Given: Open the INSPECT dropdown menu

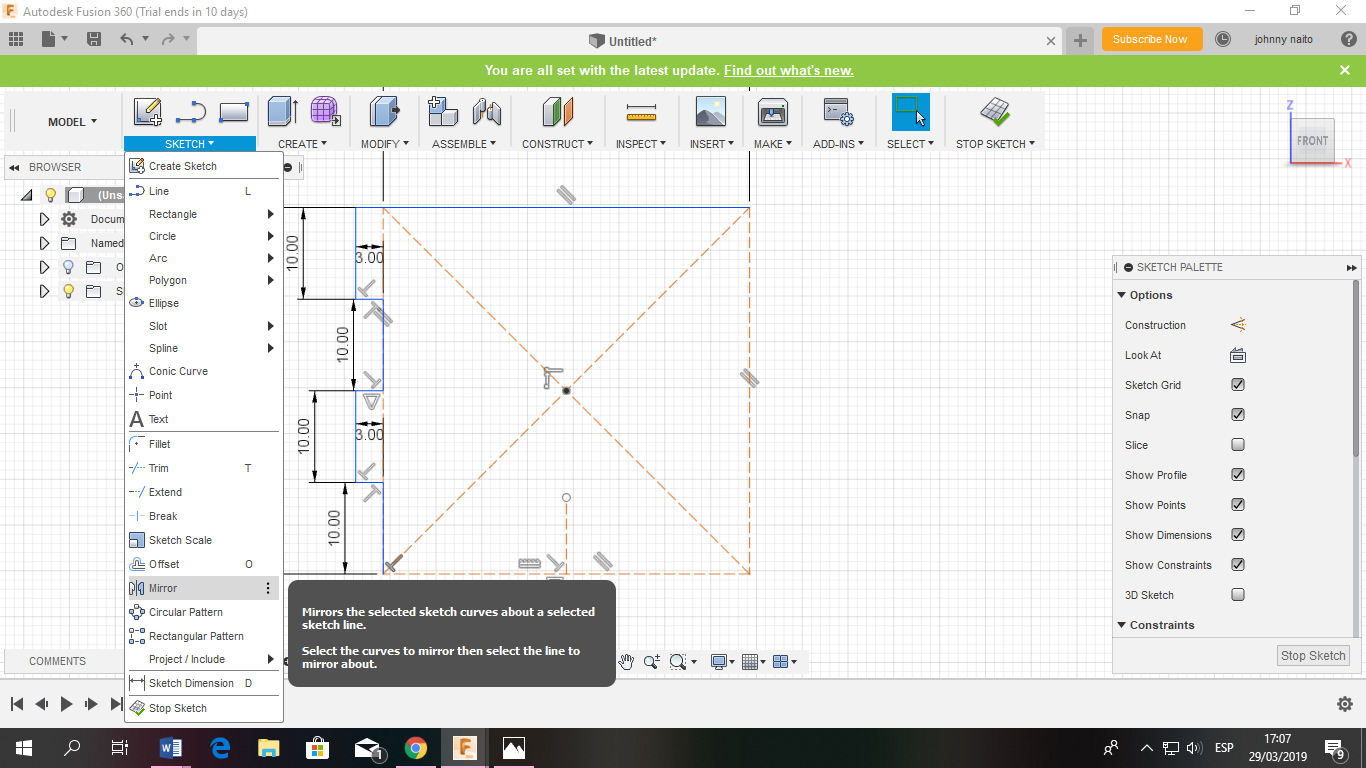Looking at the screenshot, I should tap(641, 144).
